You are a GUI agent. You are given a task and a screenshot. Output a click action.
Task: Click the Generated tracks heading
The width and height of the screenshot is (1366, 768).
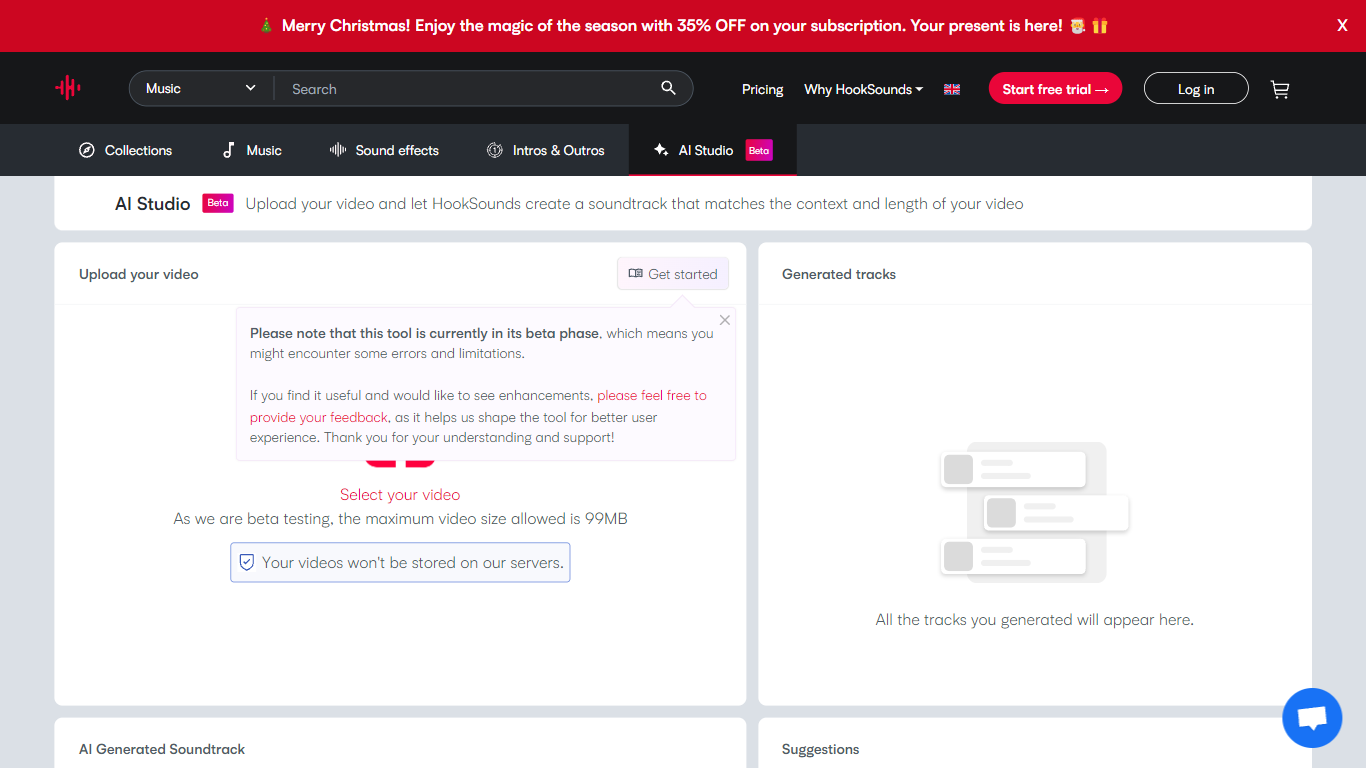coord(839,274)
